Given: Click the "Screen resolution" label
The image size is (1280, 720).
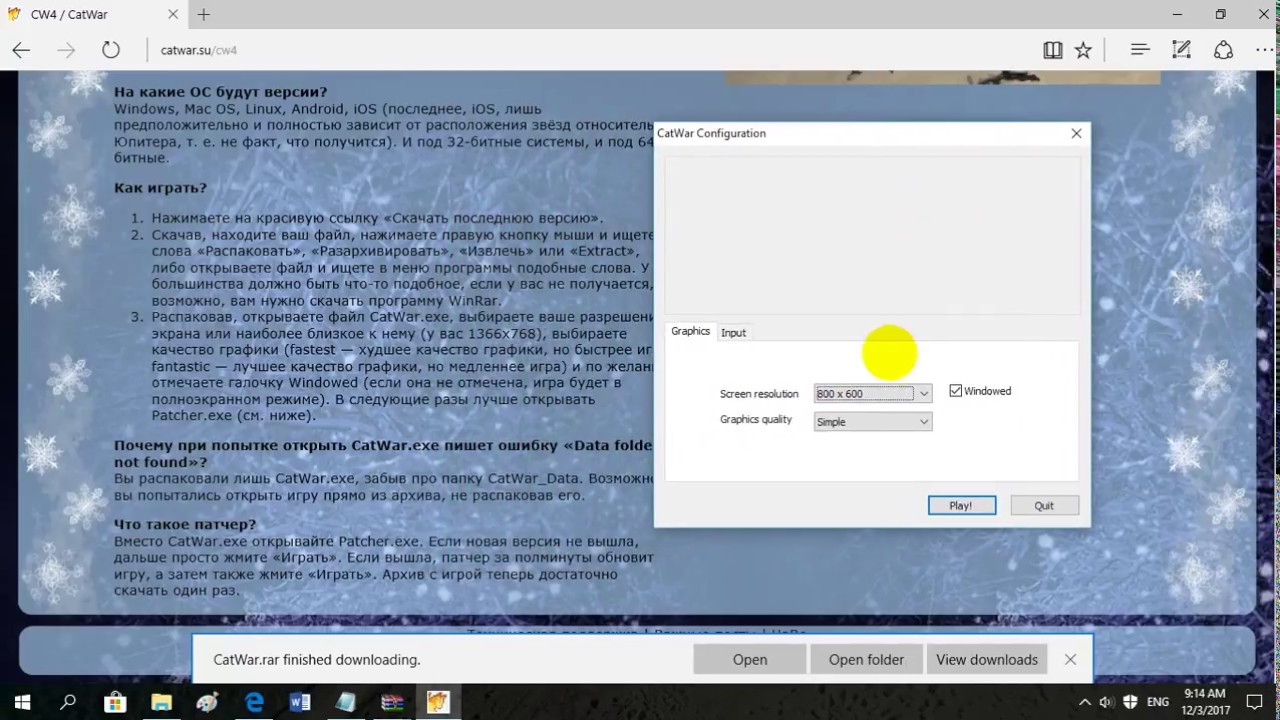Looking at the screenshot, I should click(x=759, y=394).
